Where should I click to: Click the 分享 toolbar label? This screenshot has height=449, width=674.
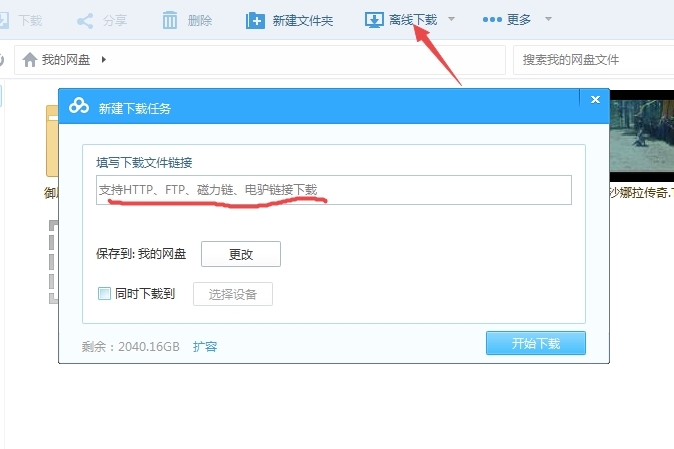point(115,20)
